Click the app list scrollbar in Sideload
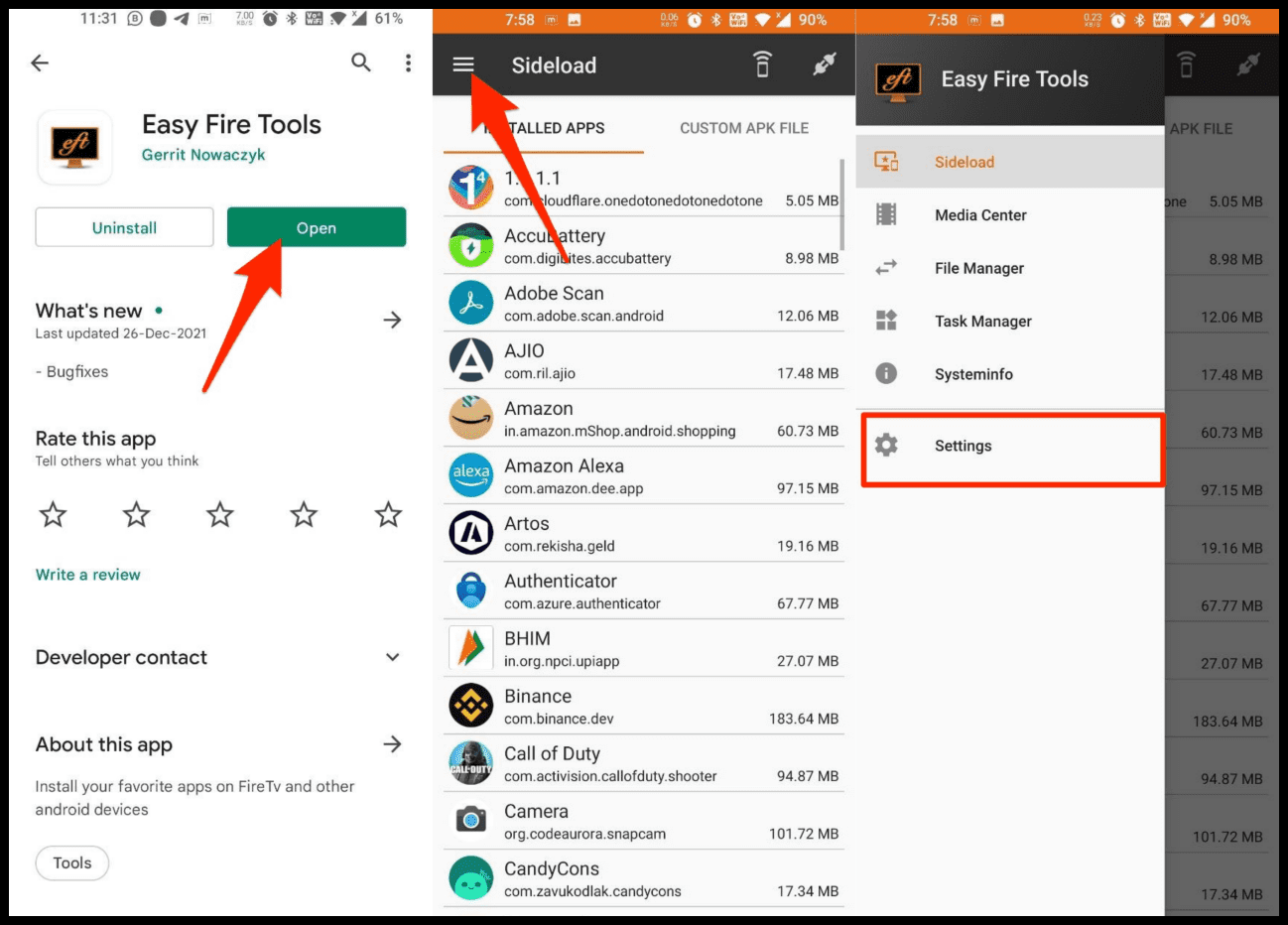Screen dimensions: 1288x925 (842, 203)
